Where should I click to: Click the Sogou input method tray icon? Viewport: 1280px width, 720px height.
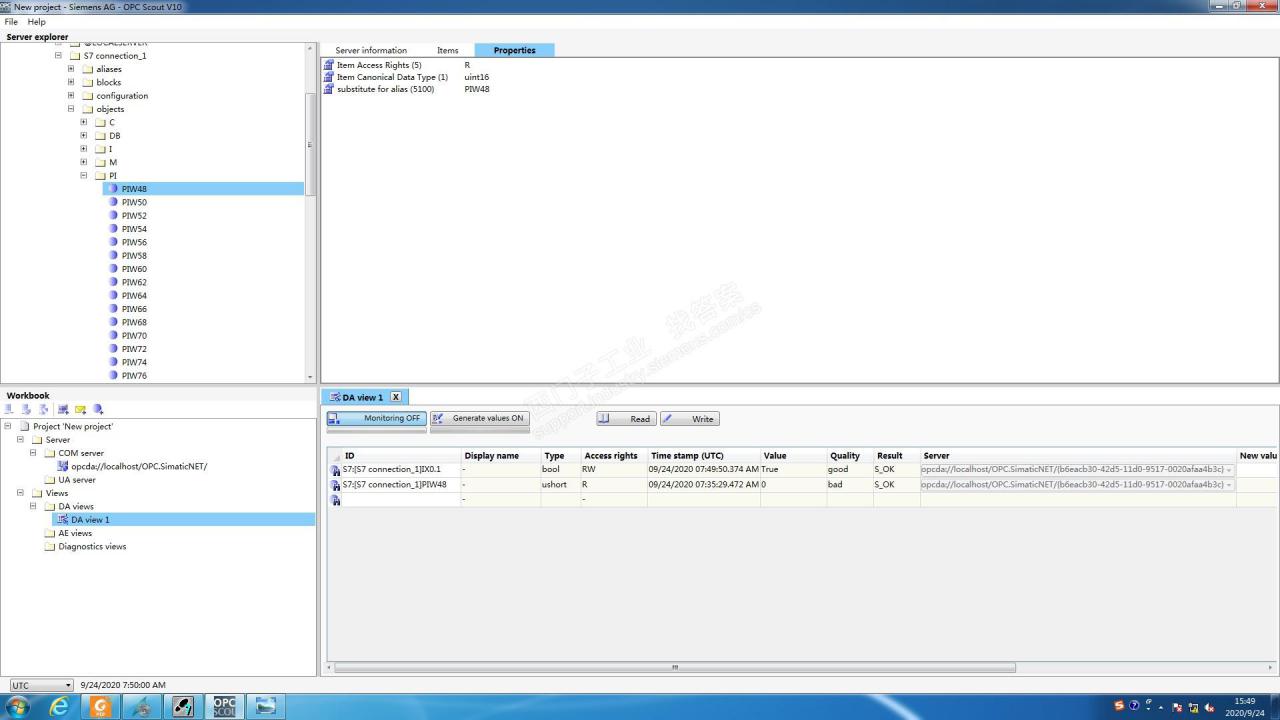click(1119, 706)
